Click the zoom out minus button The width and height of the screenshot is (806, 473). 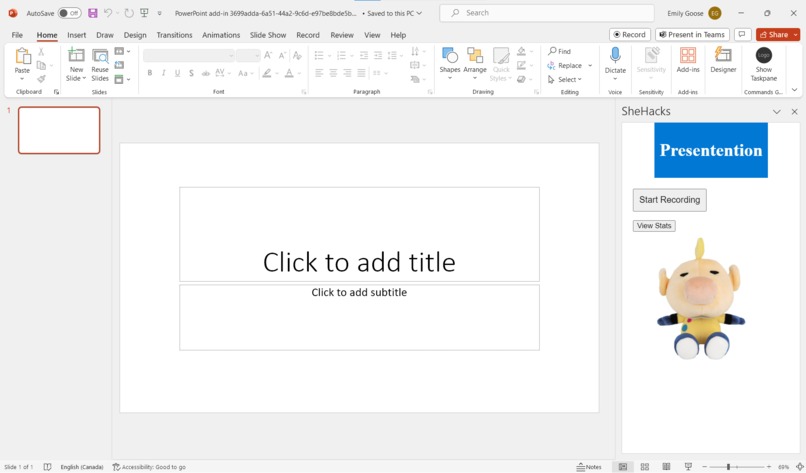coord(705,467)
